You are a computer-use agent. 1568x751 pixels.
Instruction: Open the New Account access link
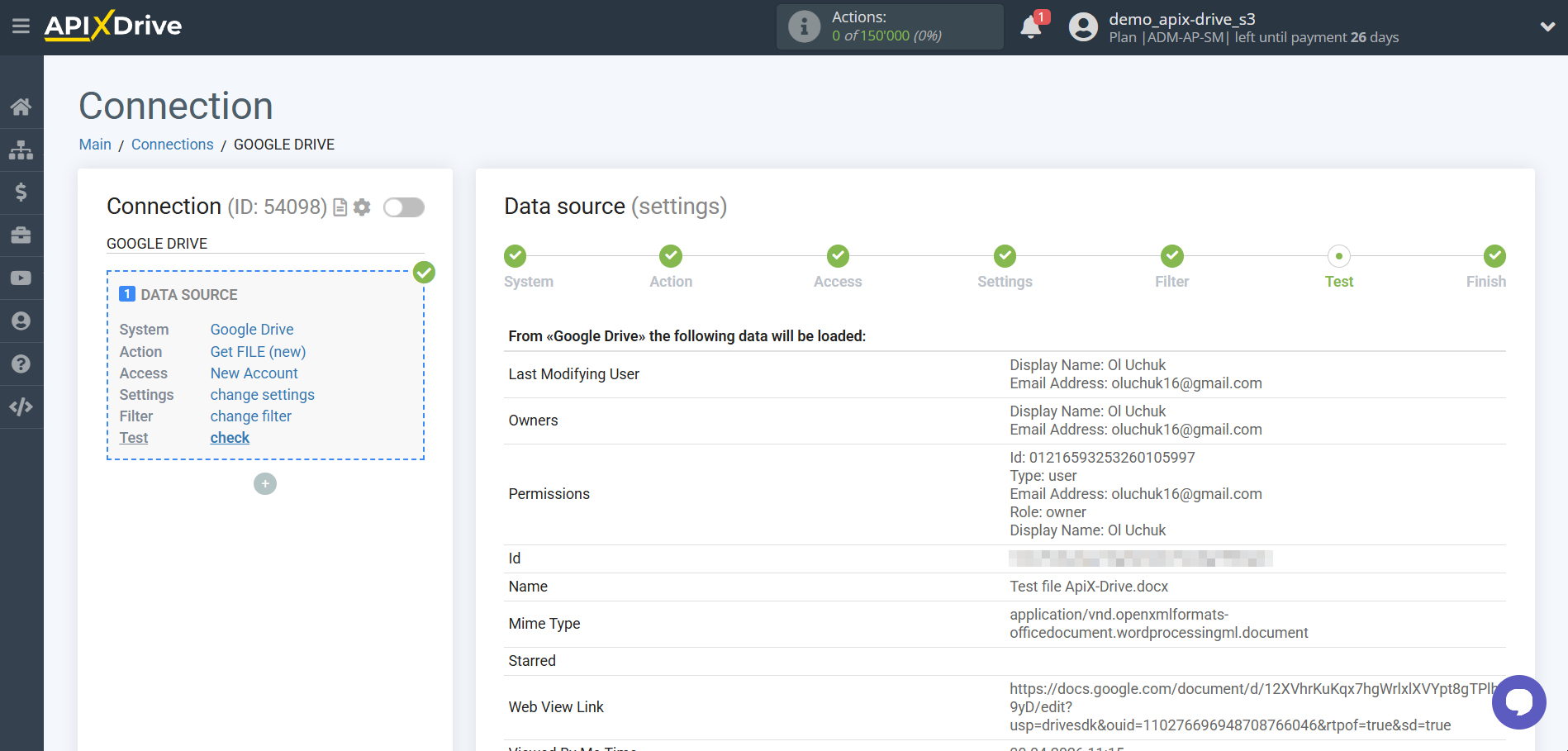[x=254, y=373]
